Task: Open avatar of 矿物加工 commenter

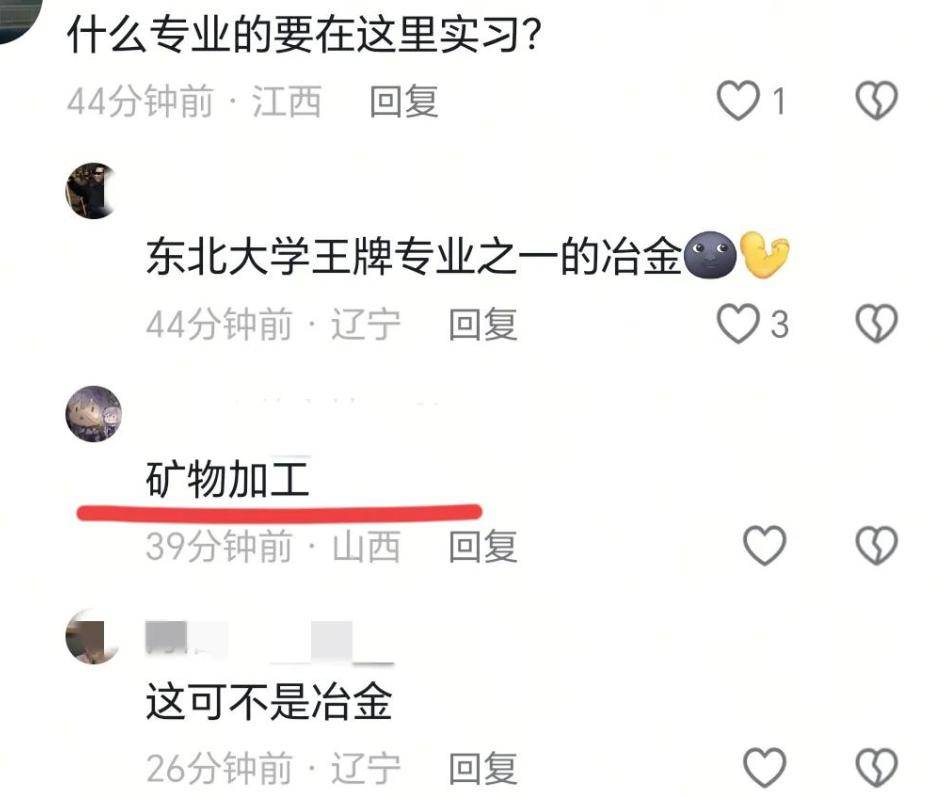Action: pyautogui.click(x=93, y=414)
